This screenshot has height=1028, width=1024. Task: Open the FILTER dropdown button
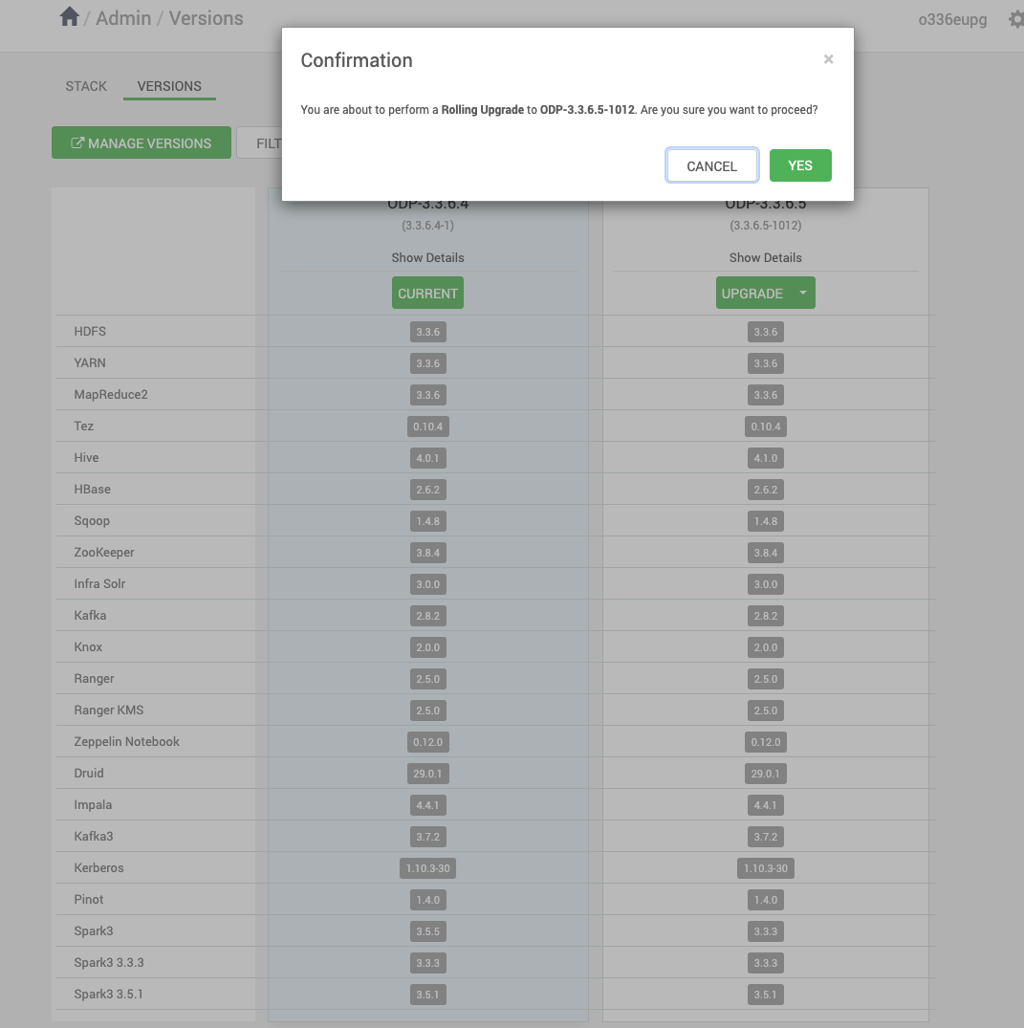(x=260, y=143)
